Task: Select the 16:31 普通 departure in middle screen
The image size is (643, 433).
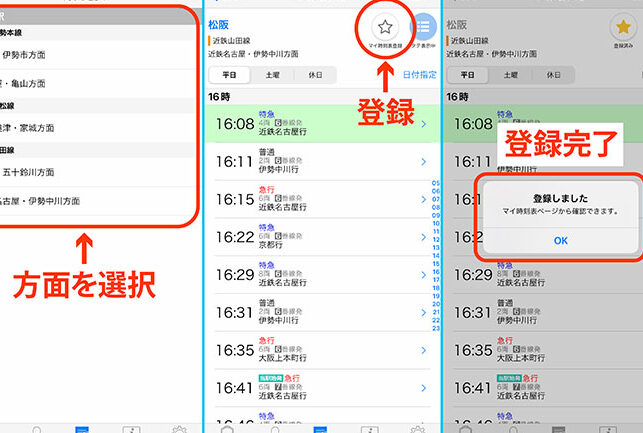Action: pos(323,312)
